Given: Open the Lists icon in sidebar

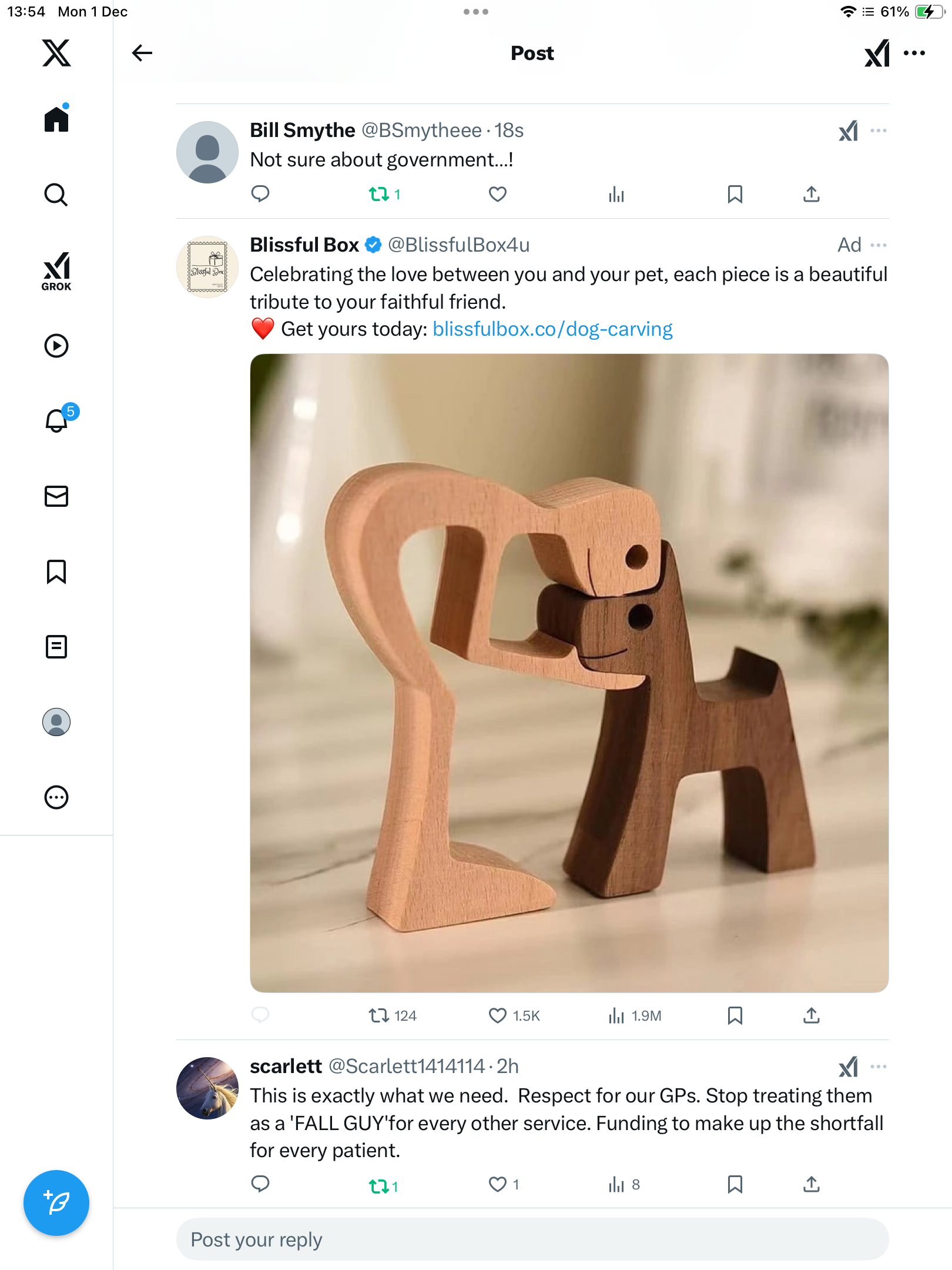Looking at the screenshot, I should [x=56, y=647].
